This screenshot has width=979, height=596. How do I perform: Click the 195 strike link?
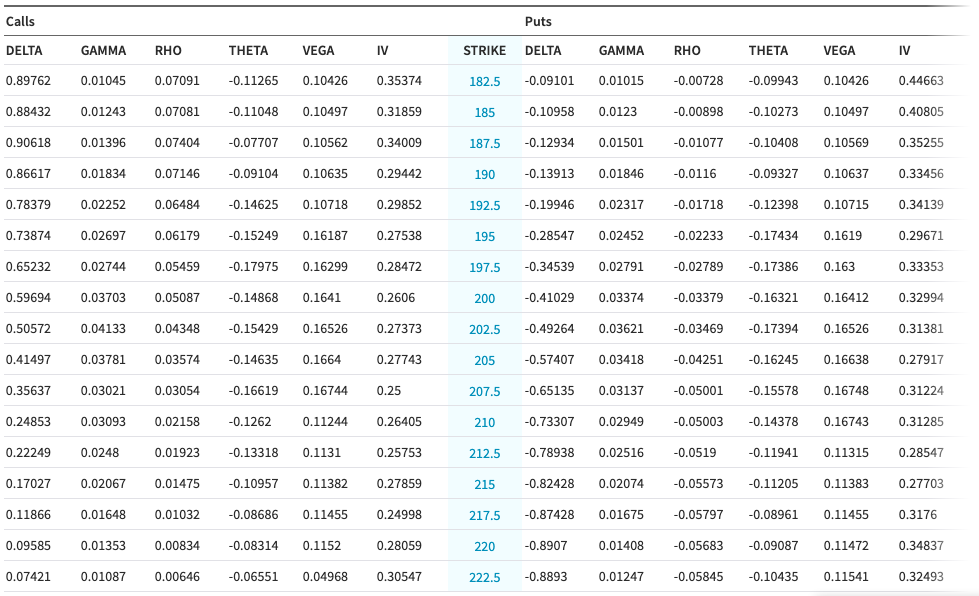pos(485,236)
